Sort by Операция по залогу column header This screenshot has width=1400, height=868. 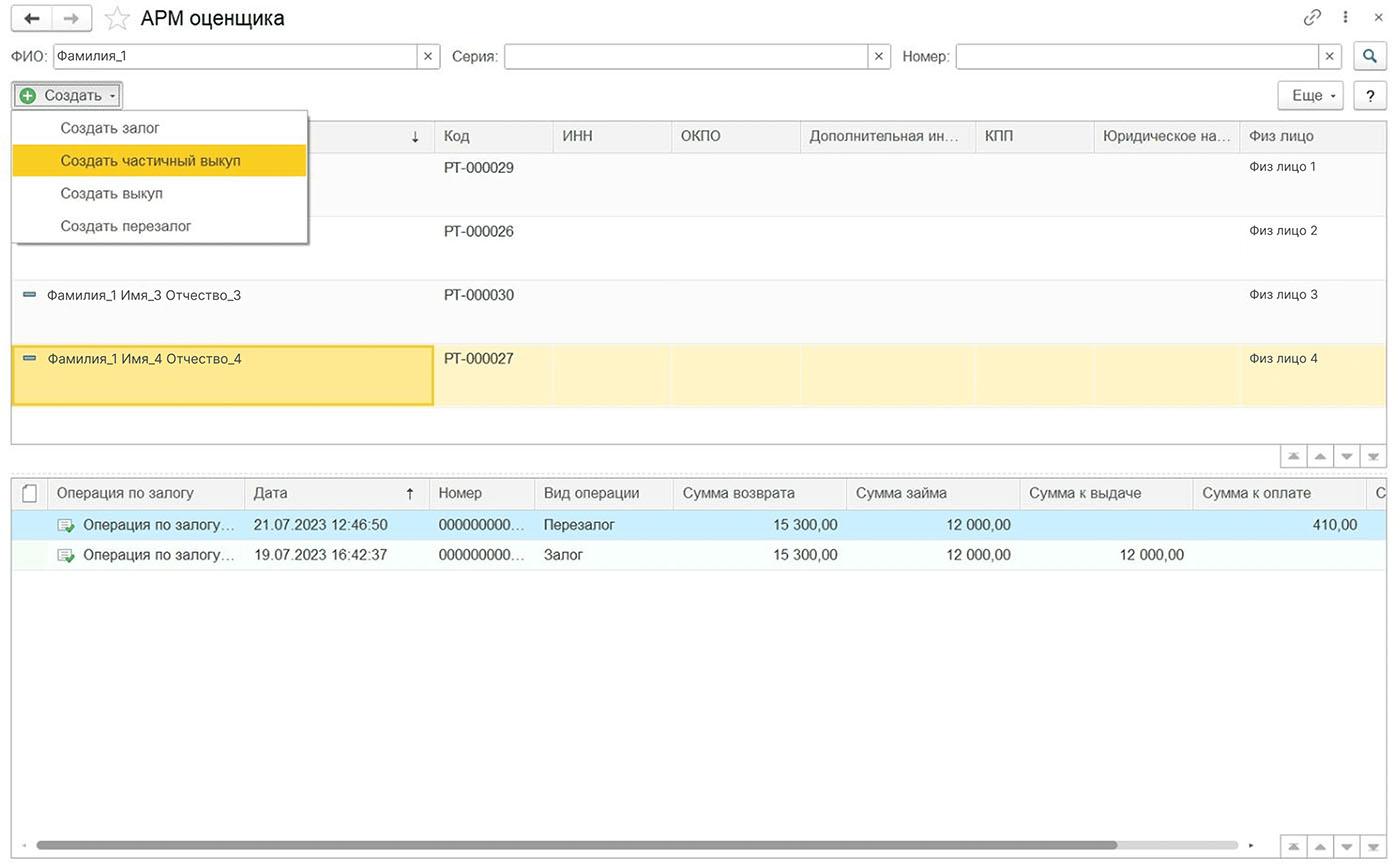click(146, 493)
